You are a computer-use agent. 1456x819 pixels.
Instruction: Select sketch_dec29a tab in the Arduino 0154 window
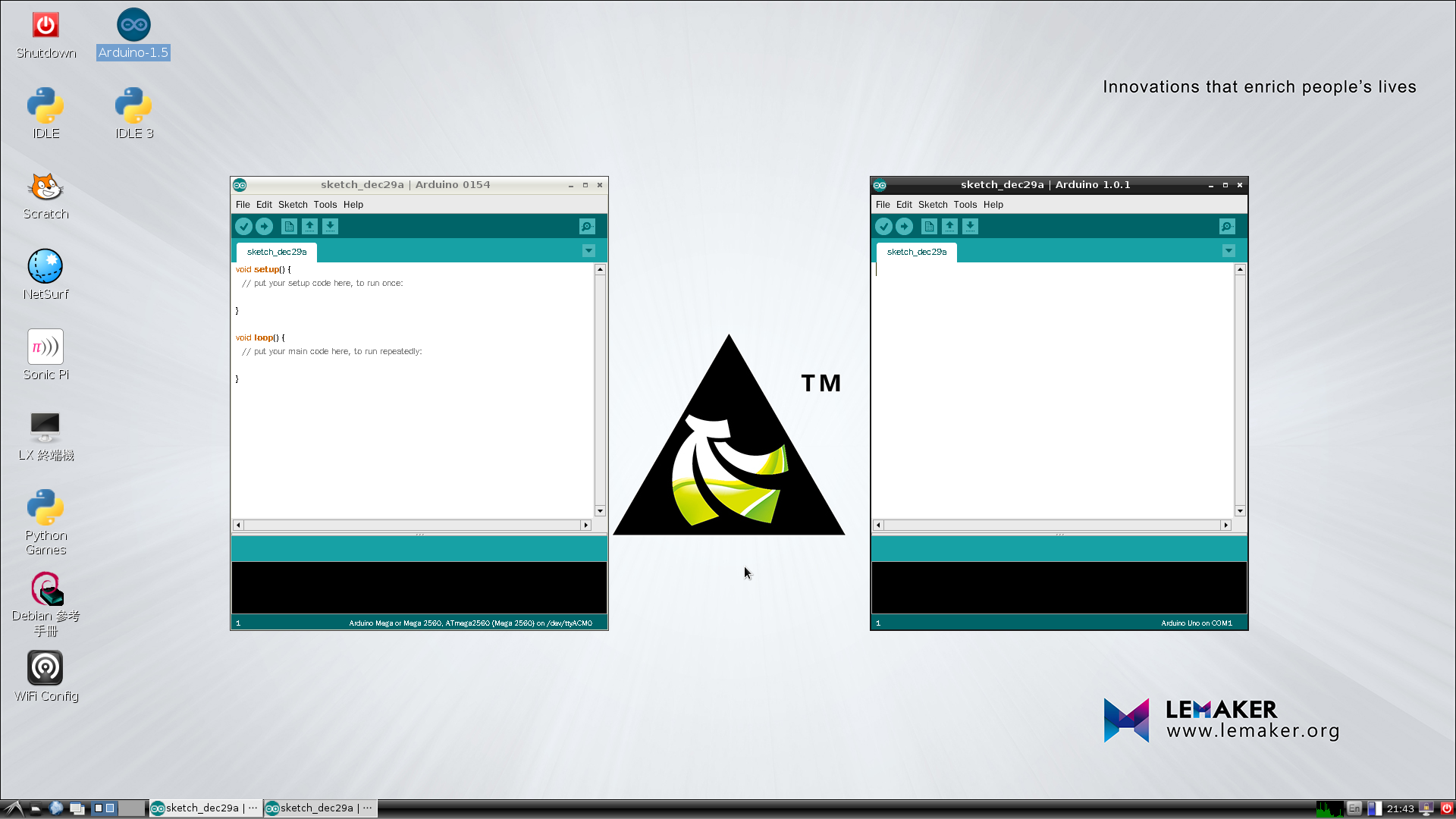click(x=277, y=252)
